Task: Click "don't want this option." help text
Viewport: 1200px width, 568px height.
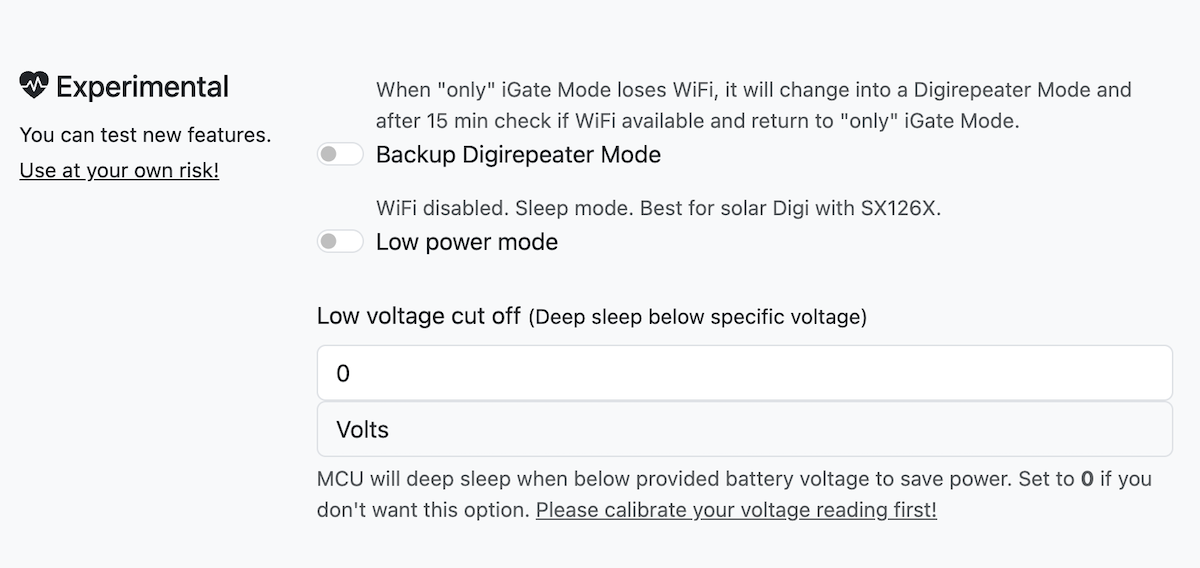Action: (423, 510)
